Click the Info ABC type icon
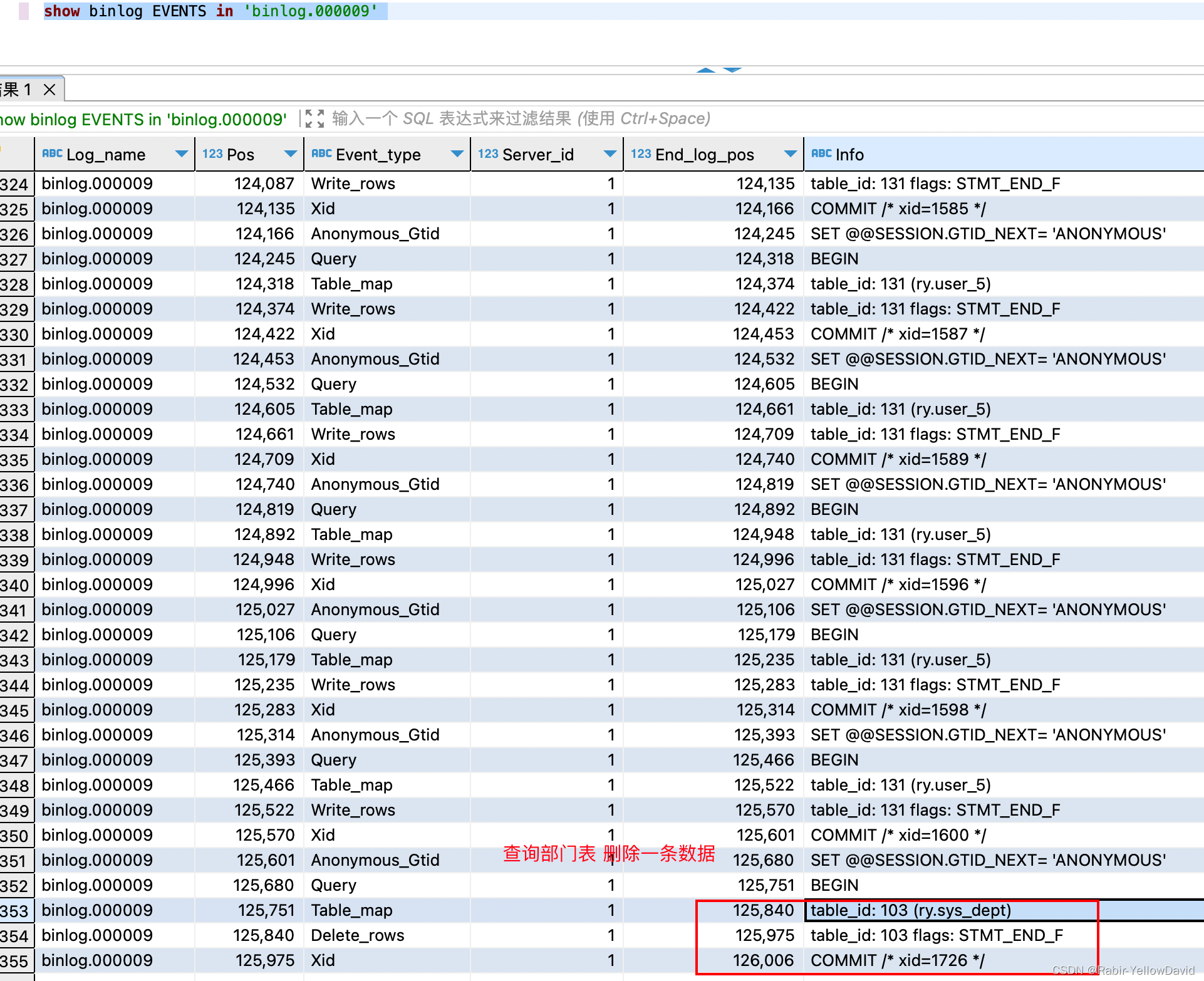The image size is (1204, 981). click(821, 153)
